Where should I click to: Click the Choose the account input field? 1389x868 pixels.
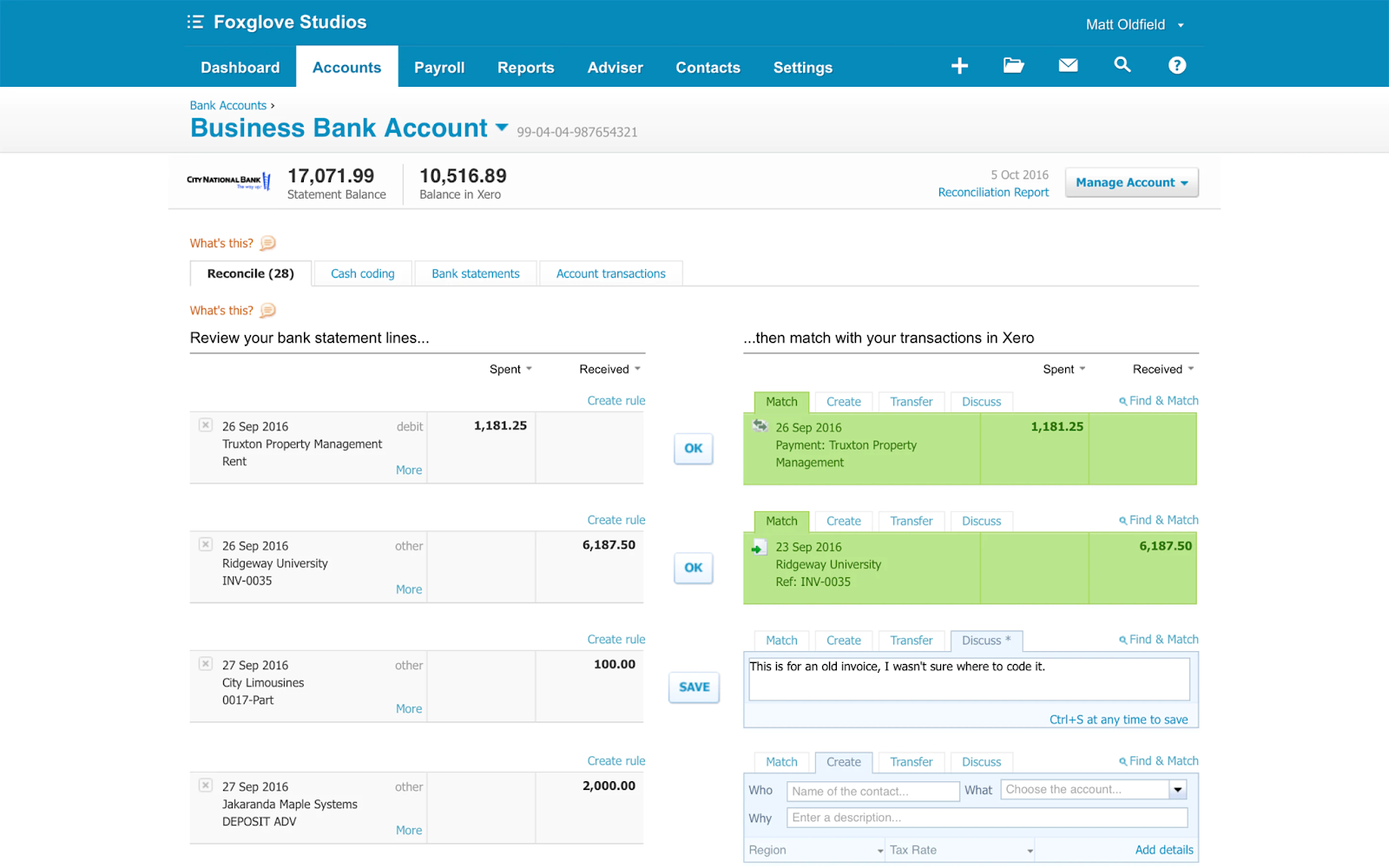1085,790
